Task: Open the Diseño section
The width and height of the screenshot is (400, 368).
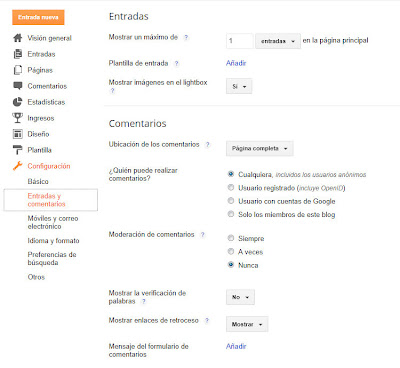Action: tap(38, 134)
